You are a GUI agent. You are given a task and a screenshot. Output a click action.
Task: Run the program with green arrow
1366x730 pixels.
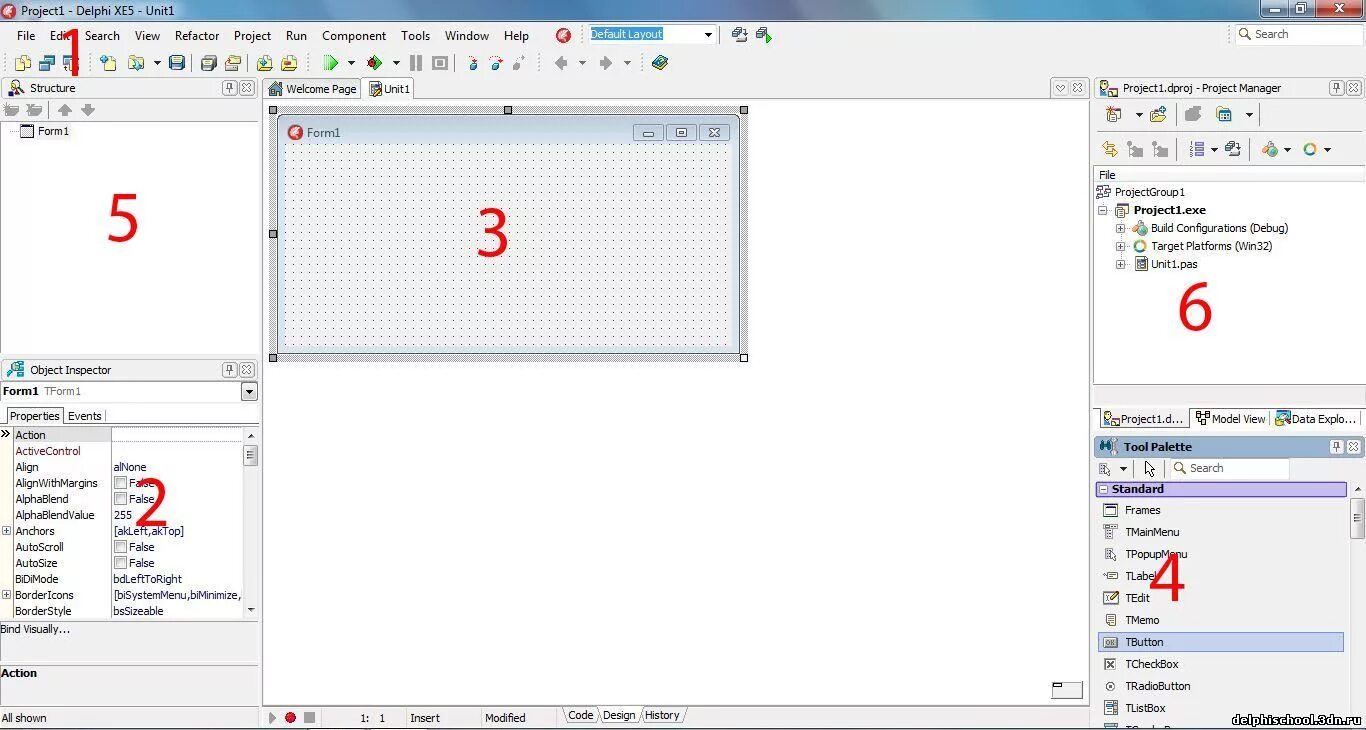tap(330, 63)
